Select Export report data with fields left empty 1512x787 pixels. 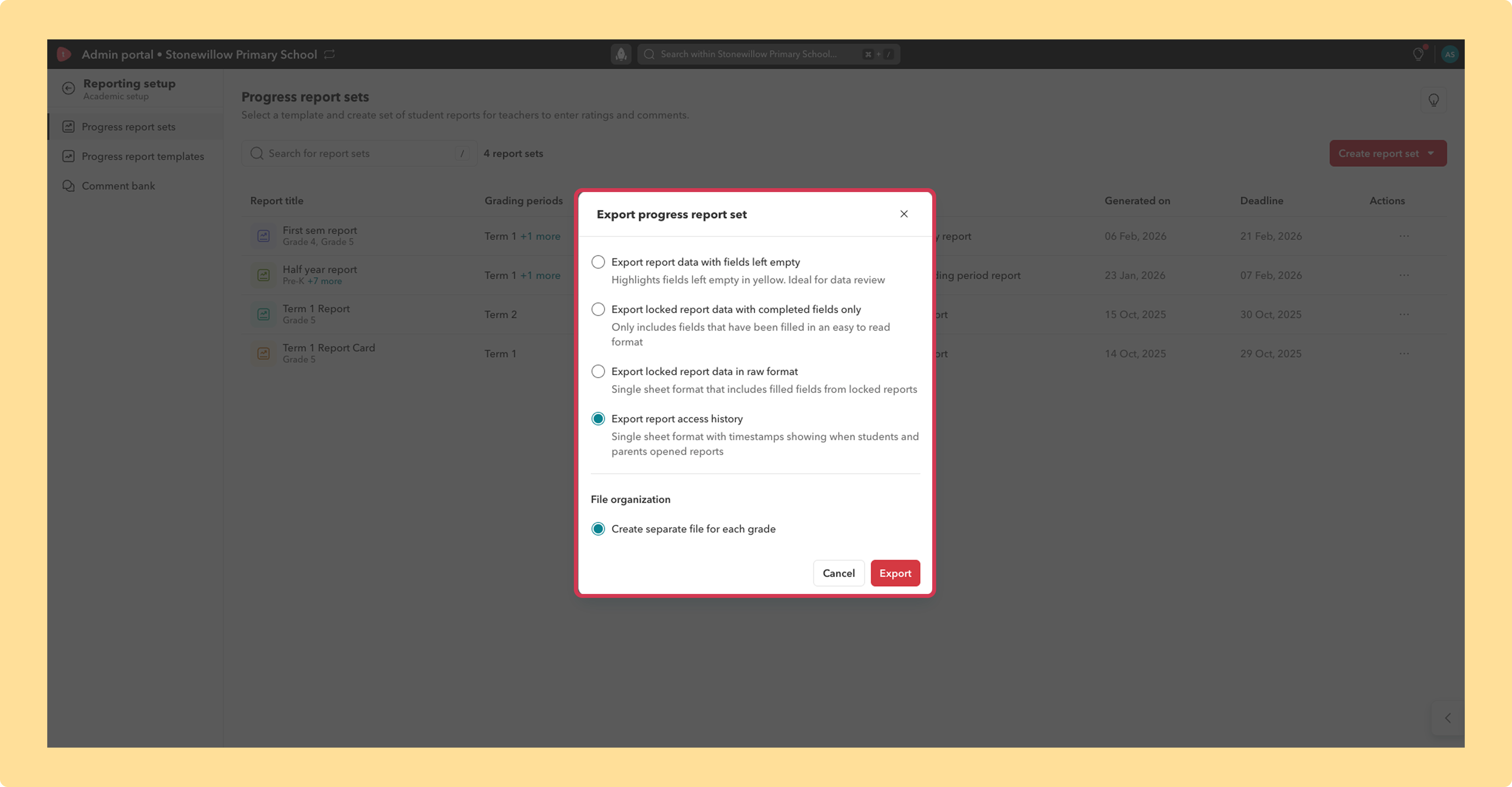pos(598,262)
